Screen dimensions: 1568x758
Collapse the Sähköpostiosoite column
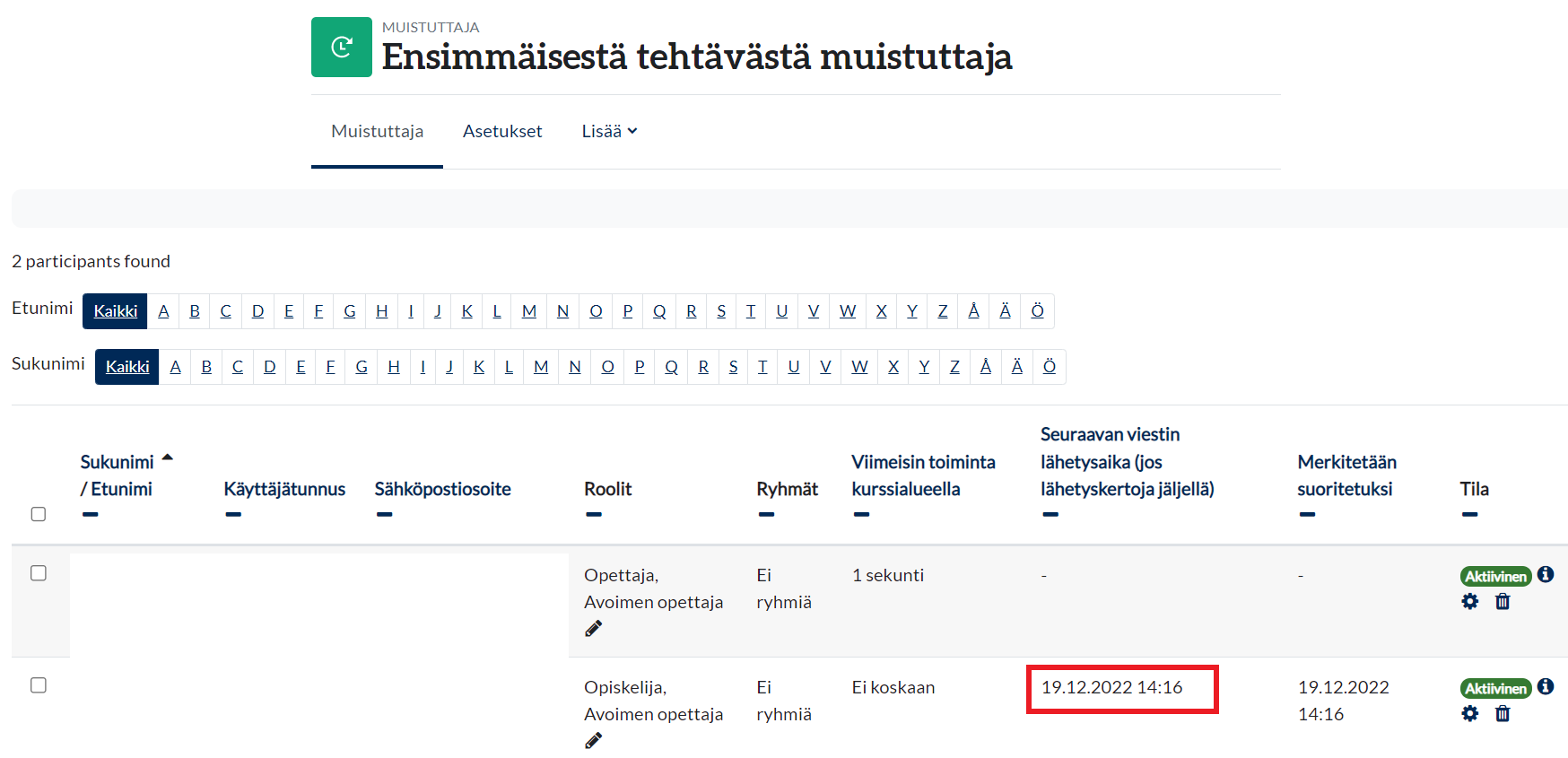point(385,515)
